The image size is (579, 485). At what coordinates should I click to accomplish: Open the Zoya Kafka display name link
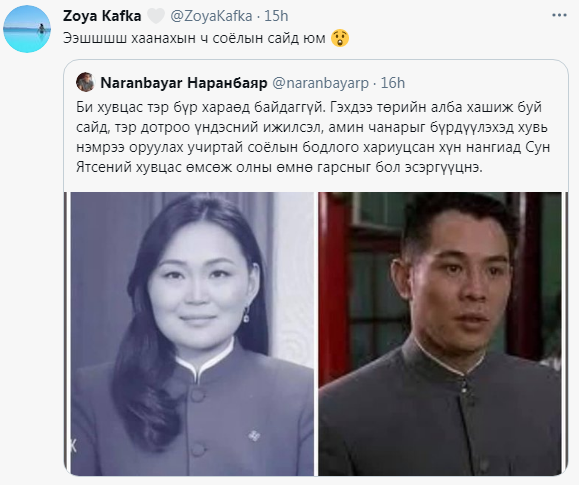102,16
